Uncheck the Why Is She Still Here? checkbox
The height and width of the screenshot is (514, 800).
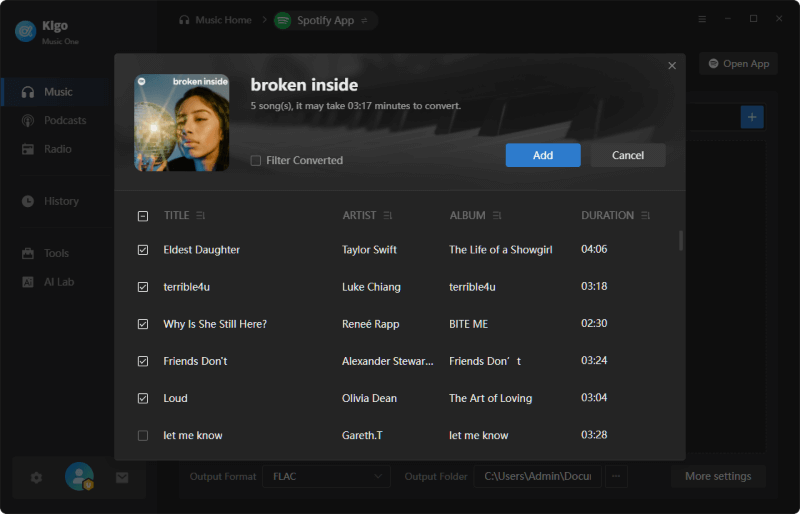(x=143, y=324)
